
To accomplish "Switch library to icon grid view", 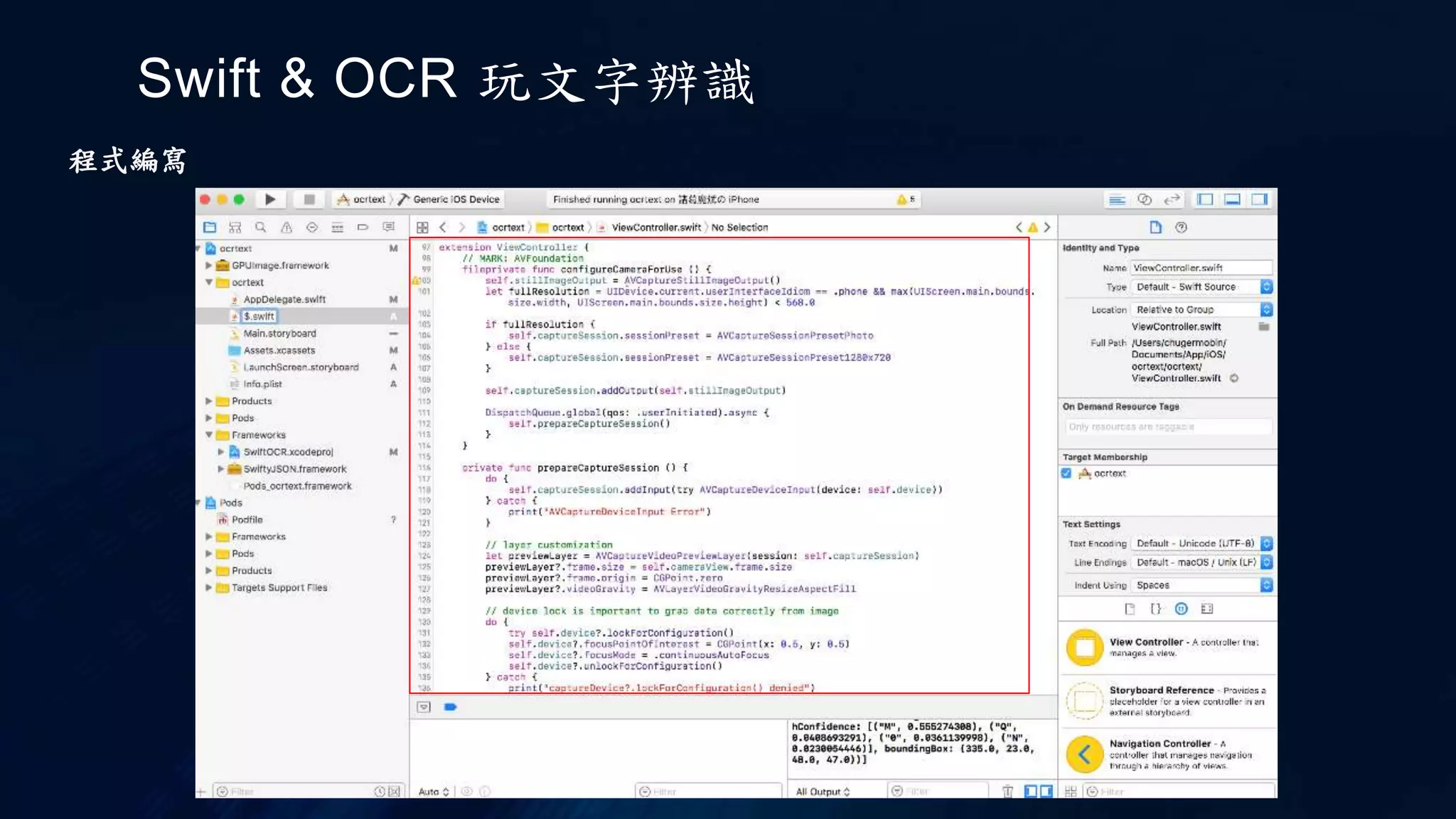I will tap(1071, 791).
